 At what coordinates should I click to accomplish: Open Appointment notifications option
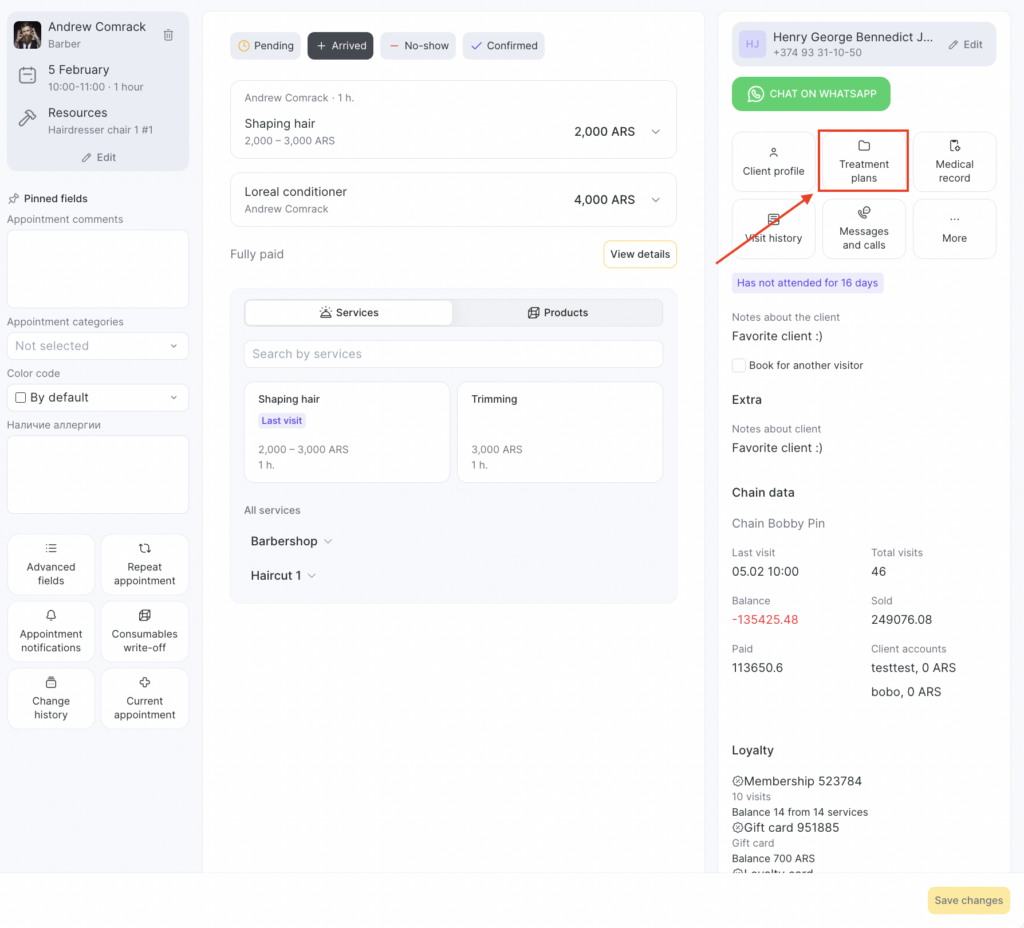(x=51, y=631)
